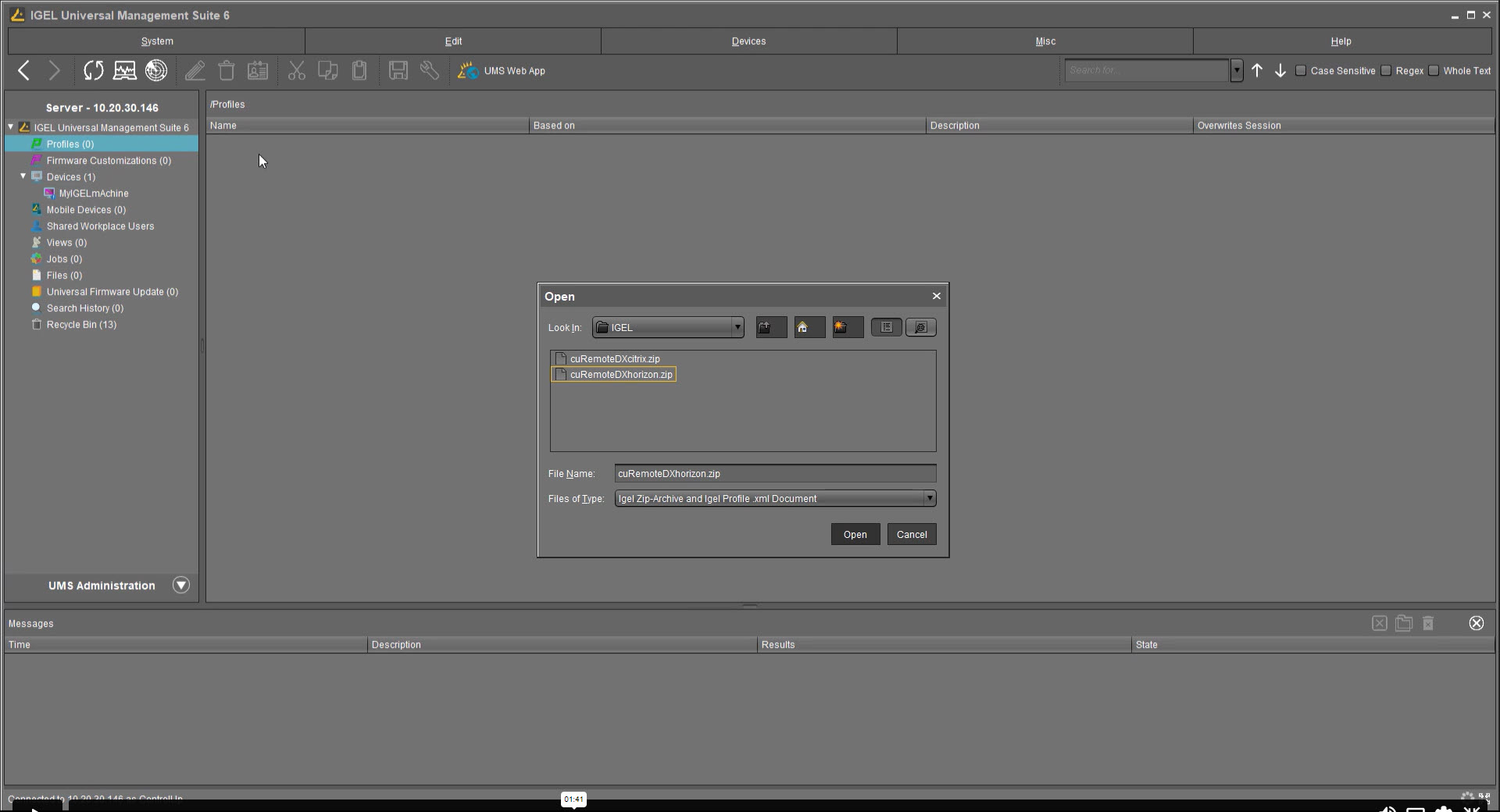Click the back navigation arrow in toolbar
The image size is (1500, 812).
pyautogui.click(x=24, y=71)
